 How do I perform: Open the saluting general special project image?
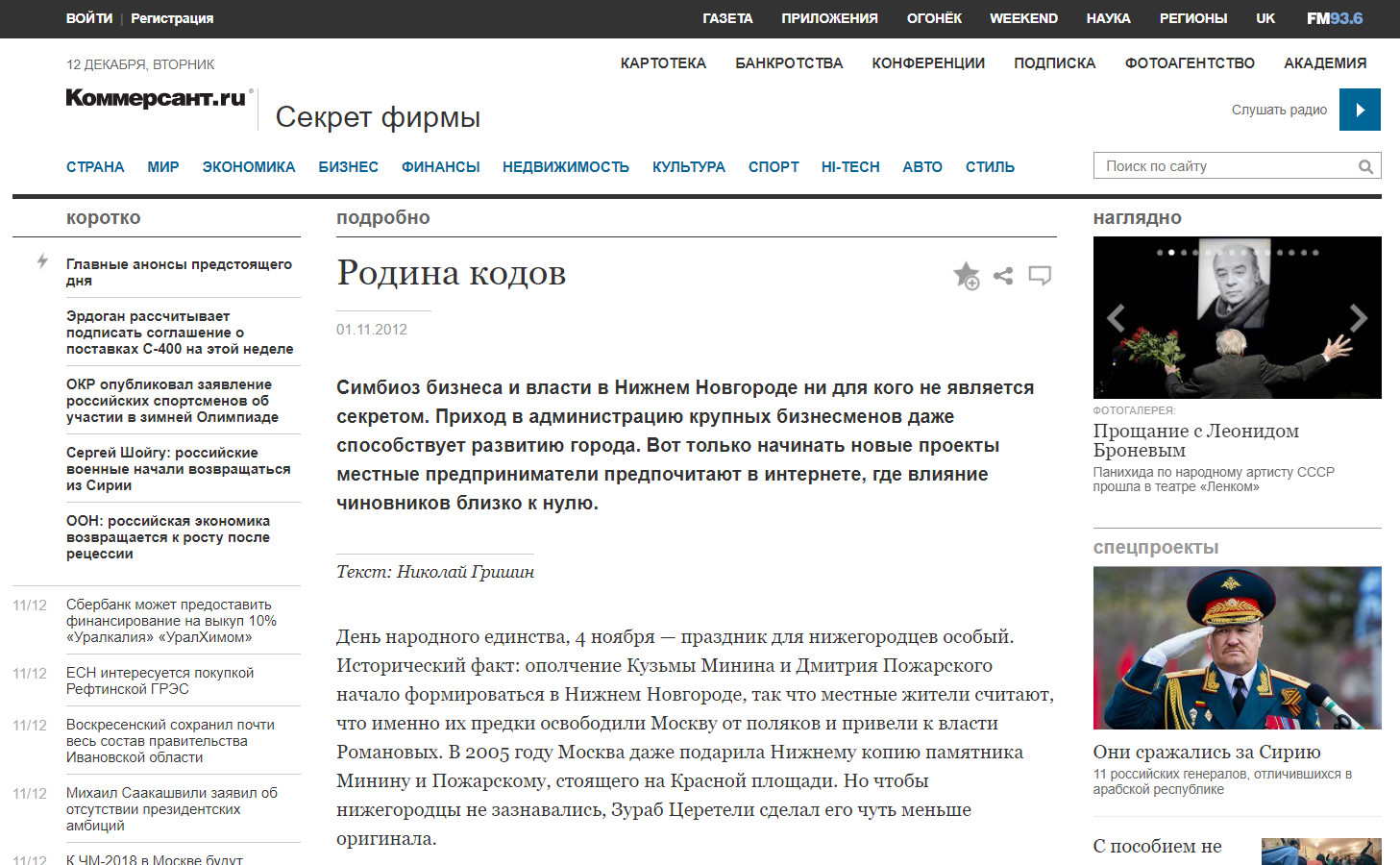click(1237, 648)
